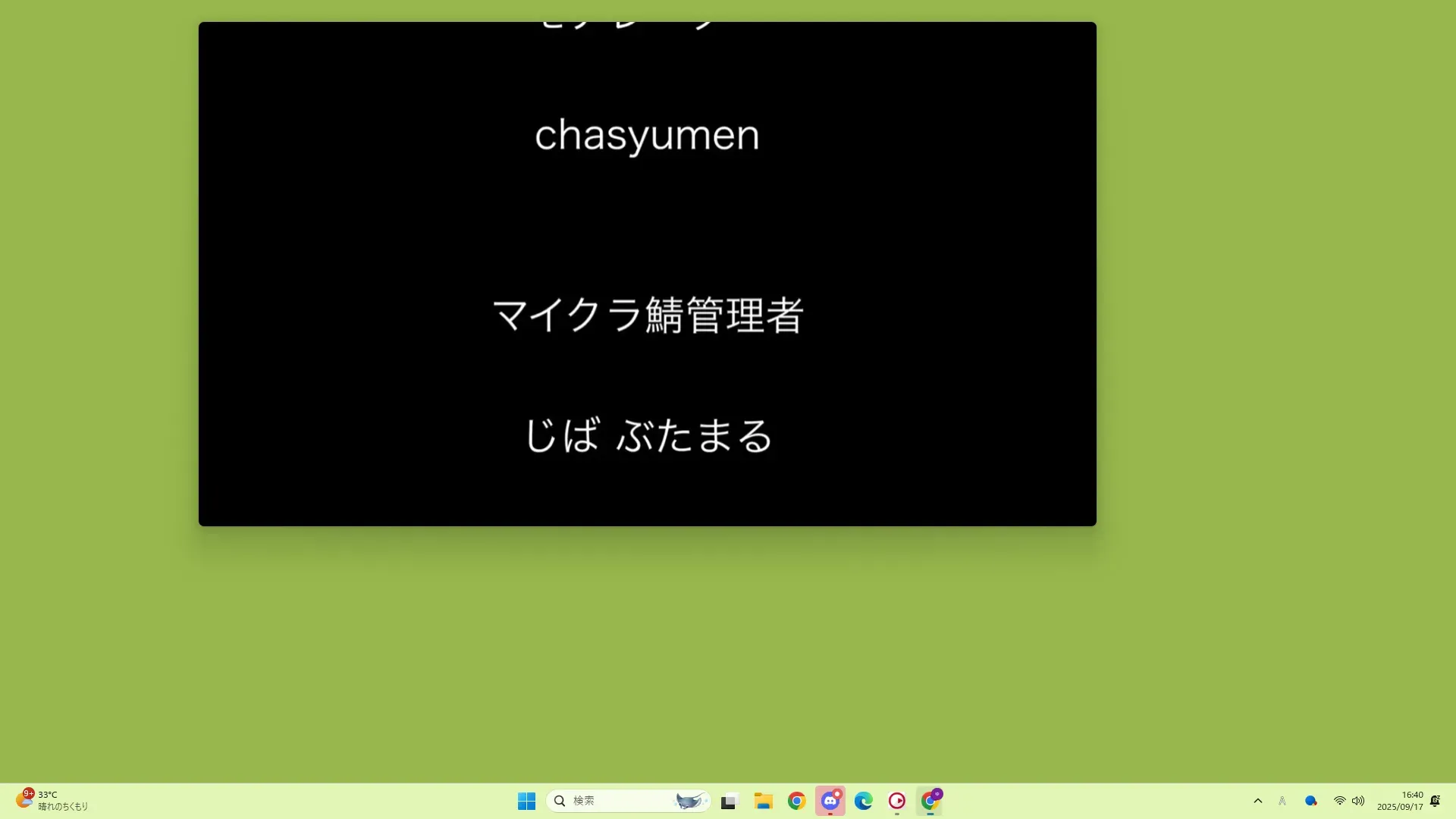Screen dimensions: 1456x819
Task: Open the Discord app from taskbar
Action: pyautogui.click(x=830, y=801)
